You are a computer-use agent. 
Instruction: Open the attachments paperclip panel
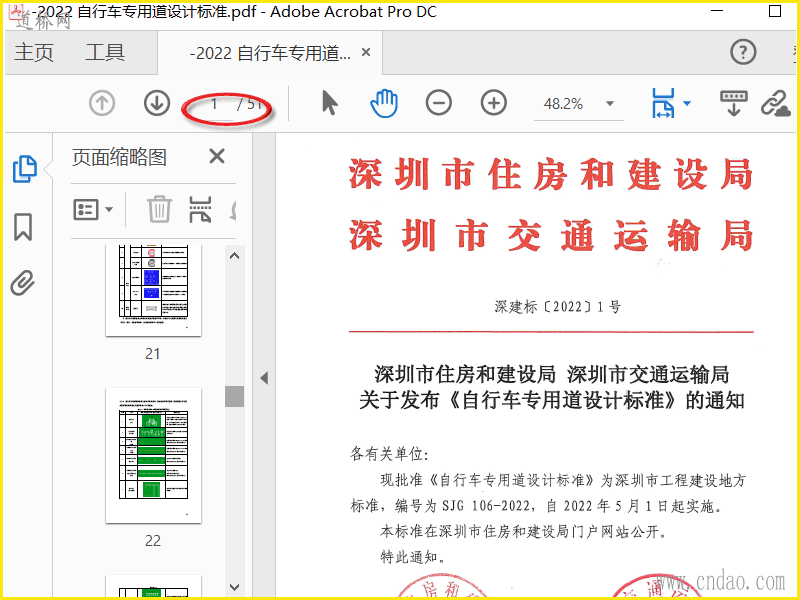[x=23, y=283]
